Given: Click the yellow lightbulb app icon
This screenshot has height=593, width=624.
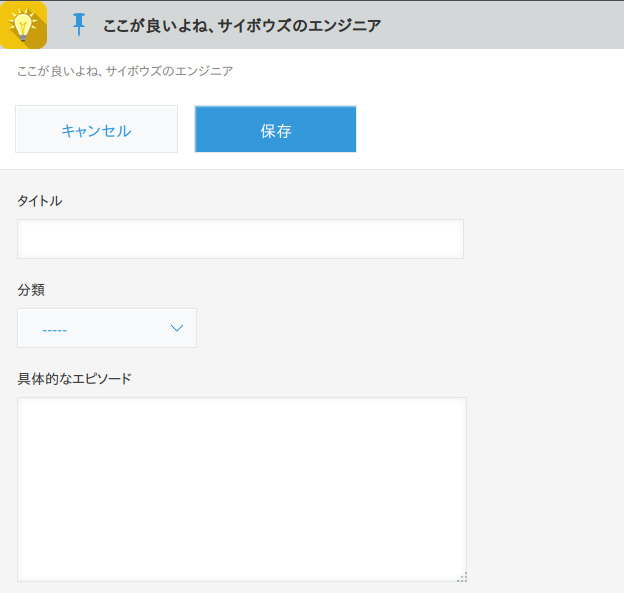Looking at the screenshot, I should [x=23, y=25].
